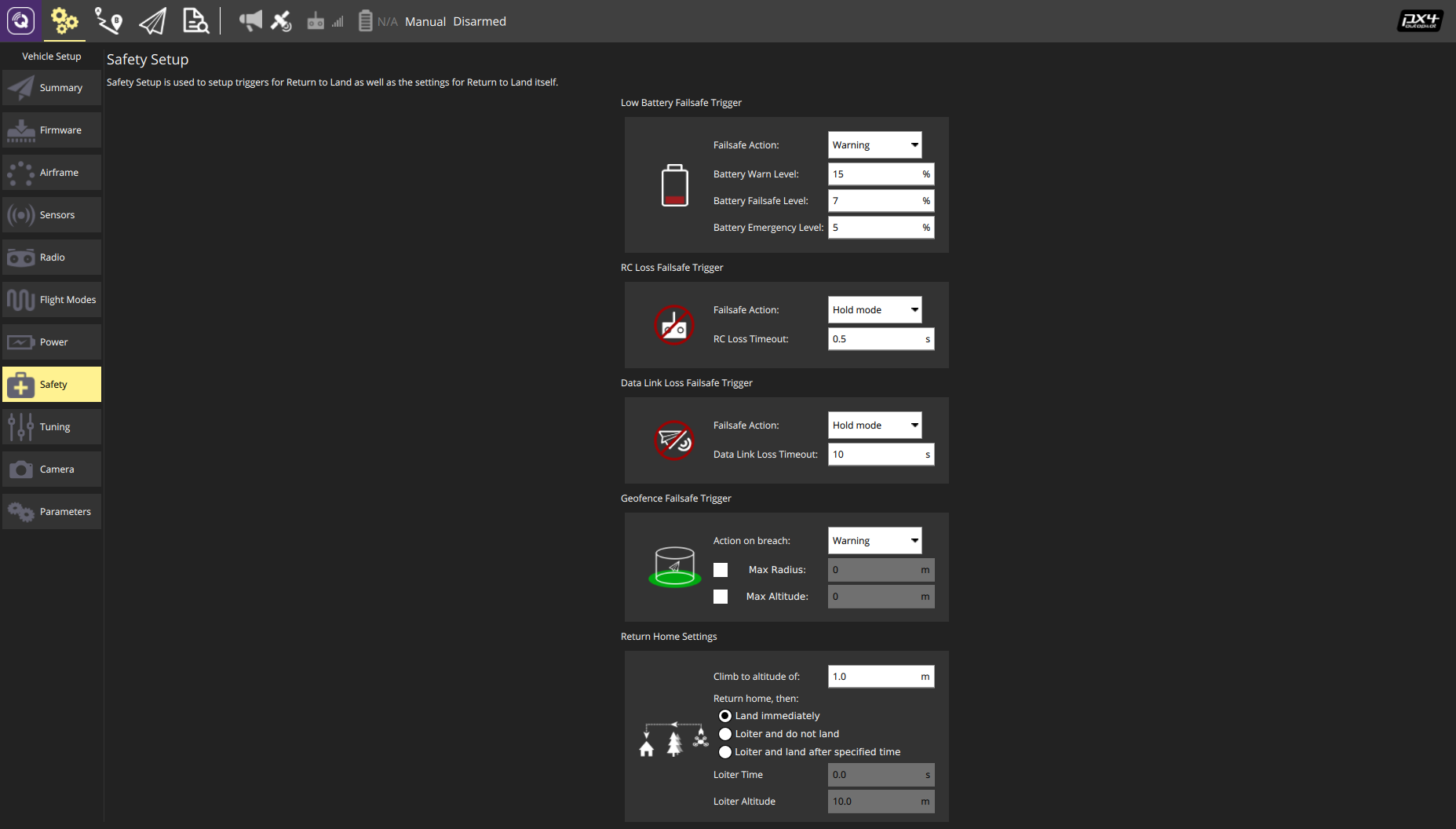
Task: Expand Geofence Action on breach dropdown
Action: (875, 541)
